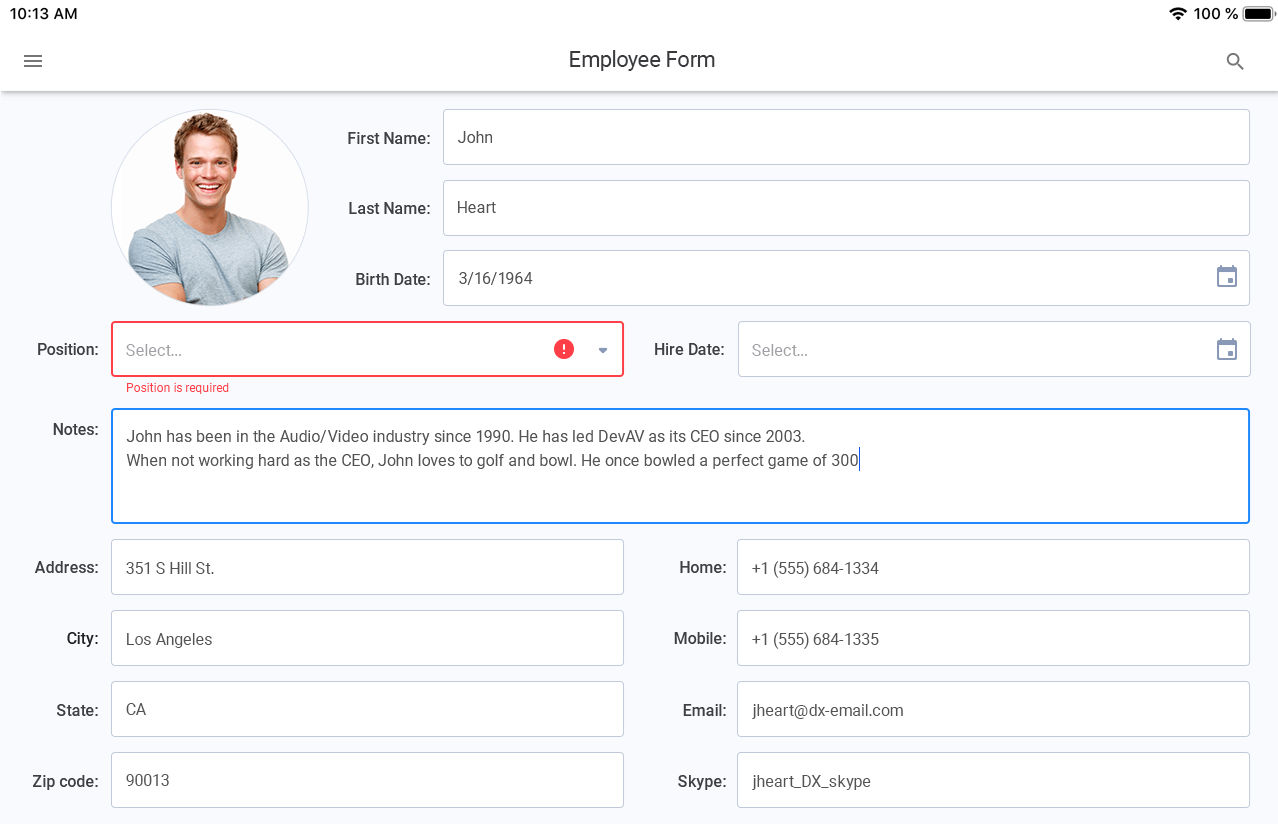Select the Skype field showing jheart_DX_skype
1278x824 pixels.
(x=992, y=780)
